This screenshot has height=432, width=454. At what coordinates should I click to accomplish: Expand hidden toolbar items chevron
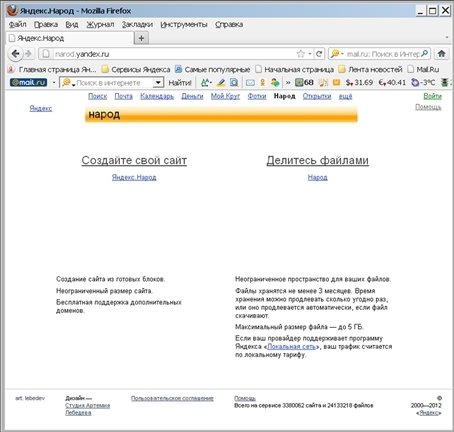point(288,82)
